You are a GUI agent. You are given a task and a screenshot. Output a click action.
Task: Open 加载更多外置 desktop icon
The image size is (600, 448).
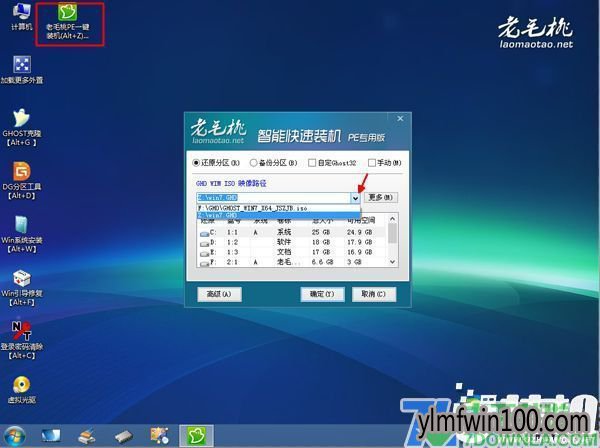(22, 70)
